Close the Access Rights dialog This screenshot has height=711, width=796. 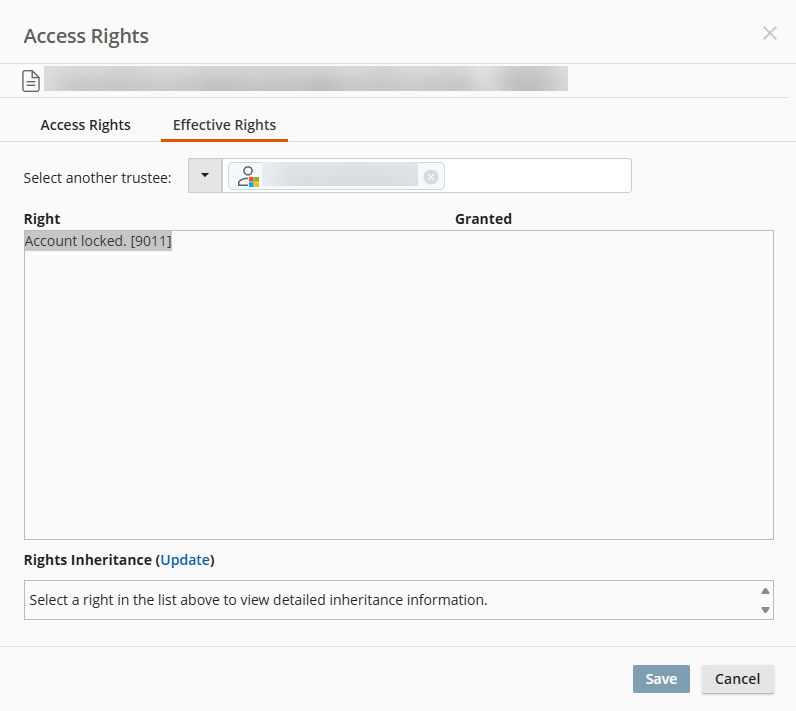coord(770,33)
